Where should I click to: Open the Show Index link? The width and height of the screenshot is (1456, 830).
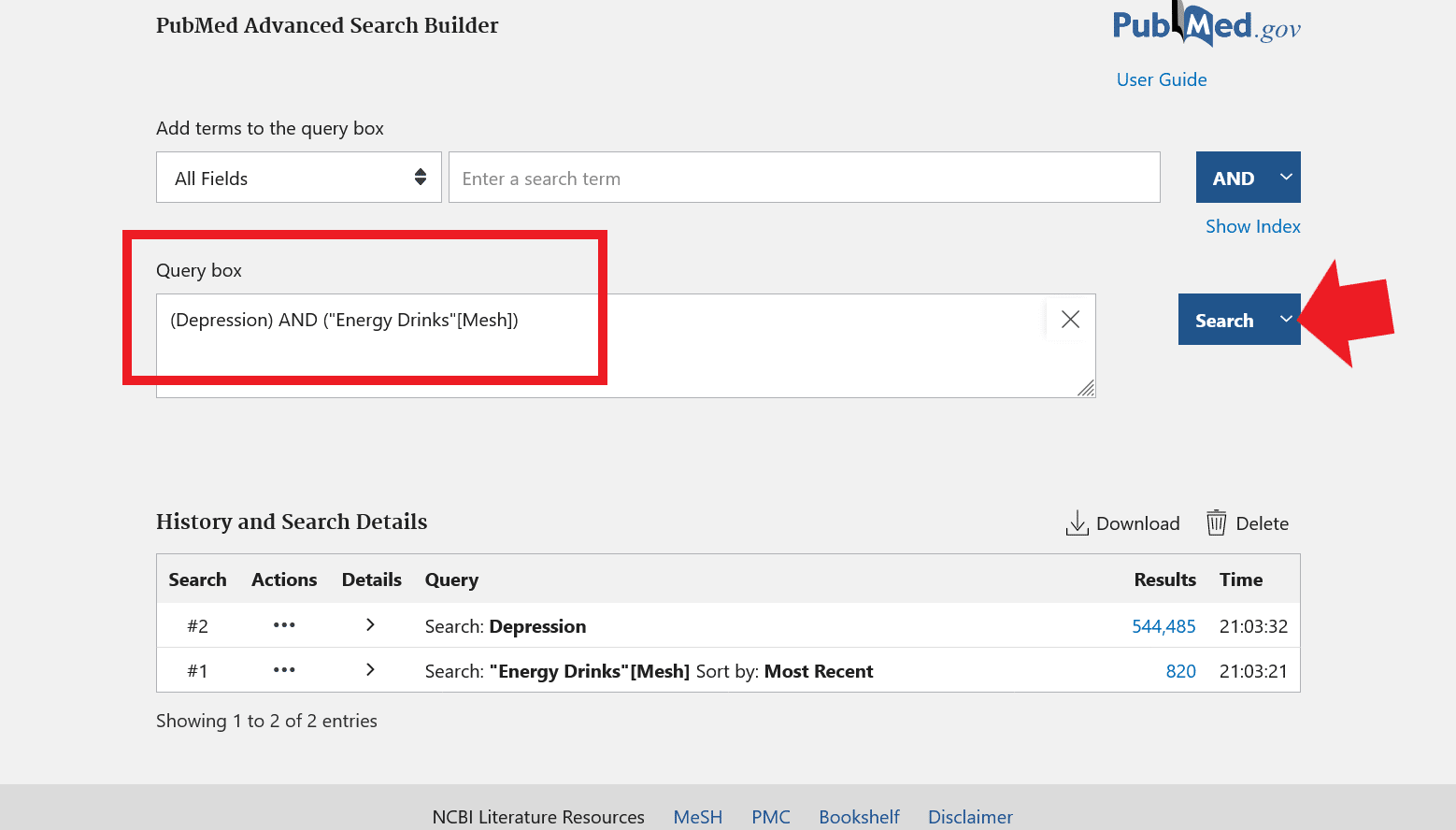coord(1252,226)
